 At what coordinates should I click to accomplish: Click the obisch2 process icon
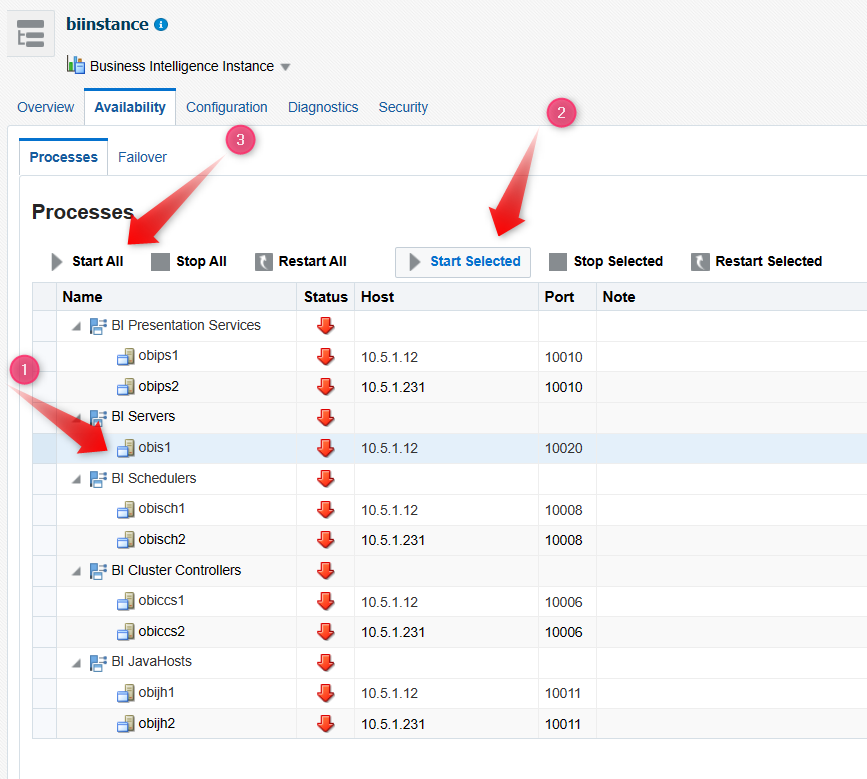(x=126, y=540)
